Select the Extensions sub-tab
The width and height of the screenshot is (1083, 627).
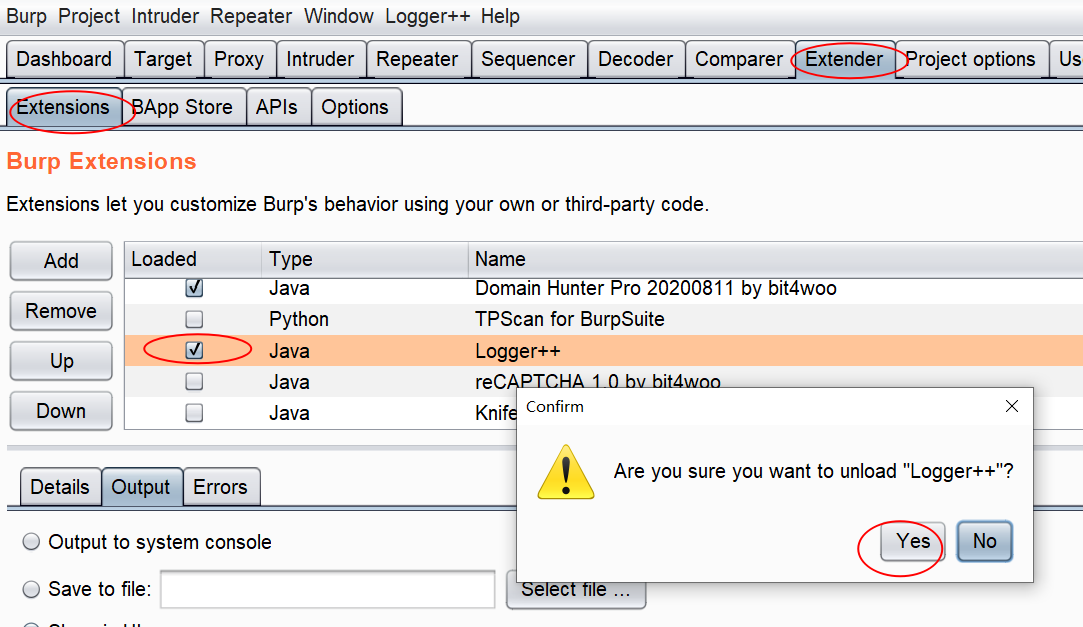click(x=63, y=108)
